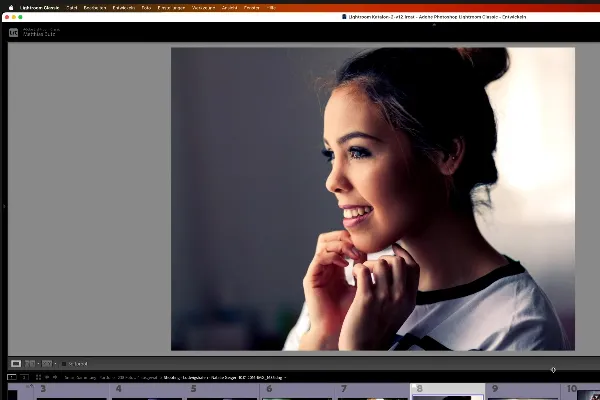
Task: Click the second monitor window button
Action: tap(26, 377)
